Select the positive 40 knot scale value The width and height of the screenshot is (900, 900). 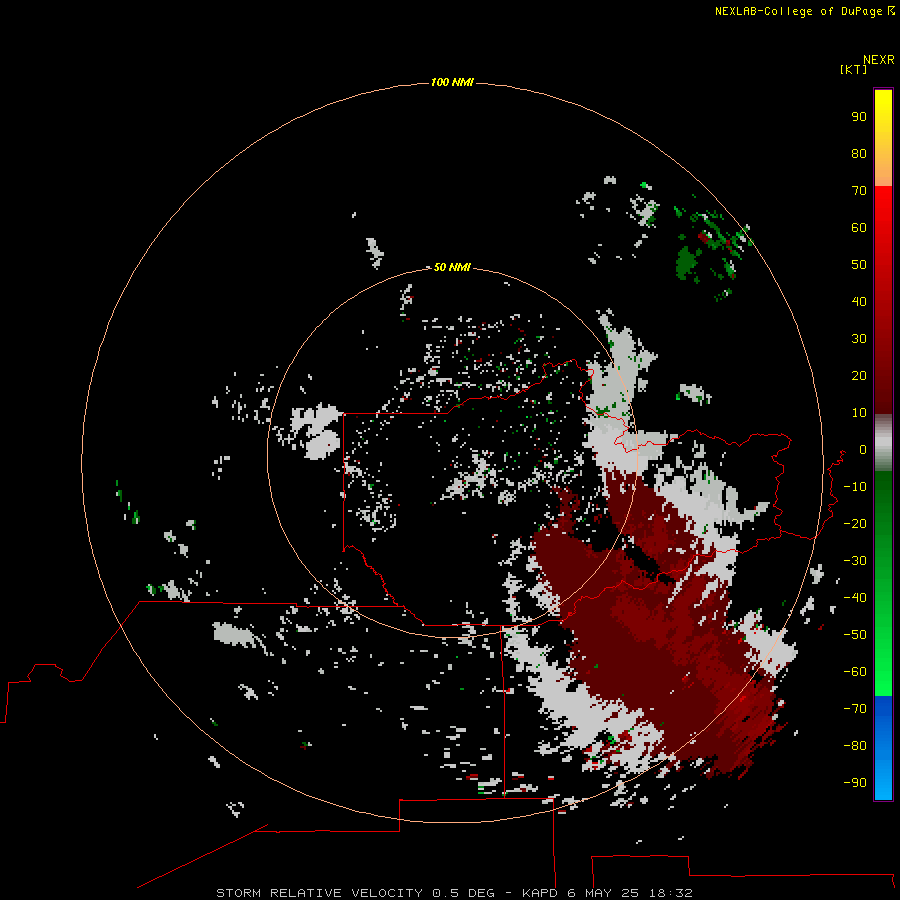tap(859, 301)
